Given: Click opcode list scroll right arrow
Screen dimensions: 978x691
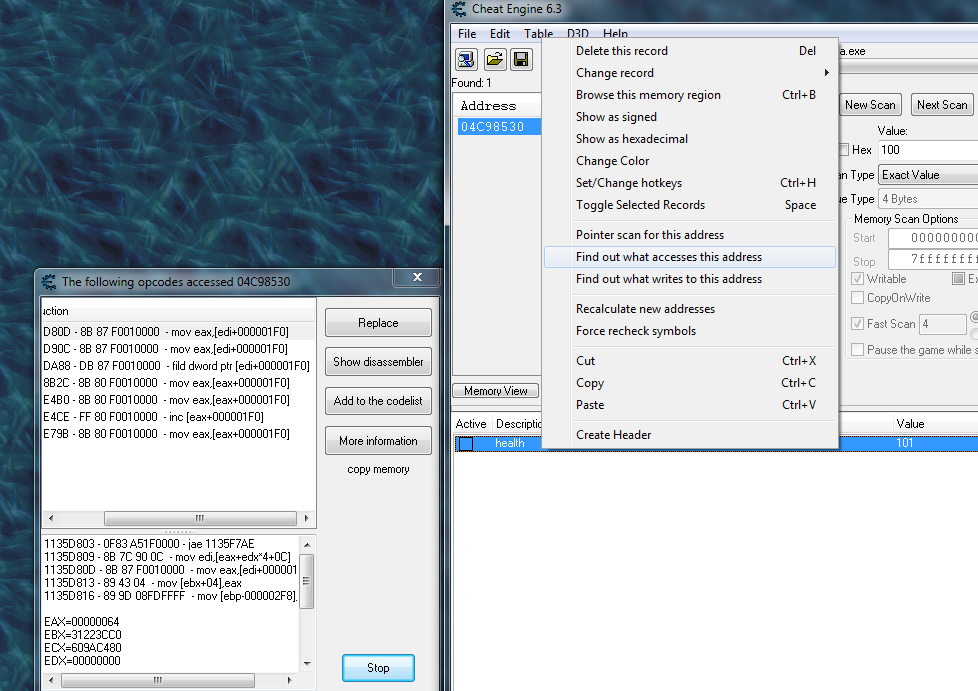Looking at the screenshot, I should [306, 518].
